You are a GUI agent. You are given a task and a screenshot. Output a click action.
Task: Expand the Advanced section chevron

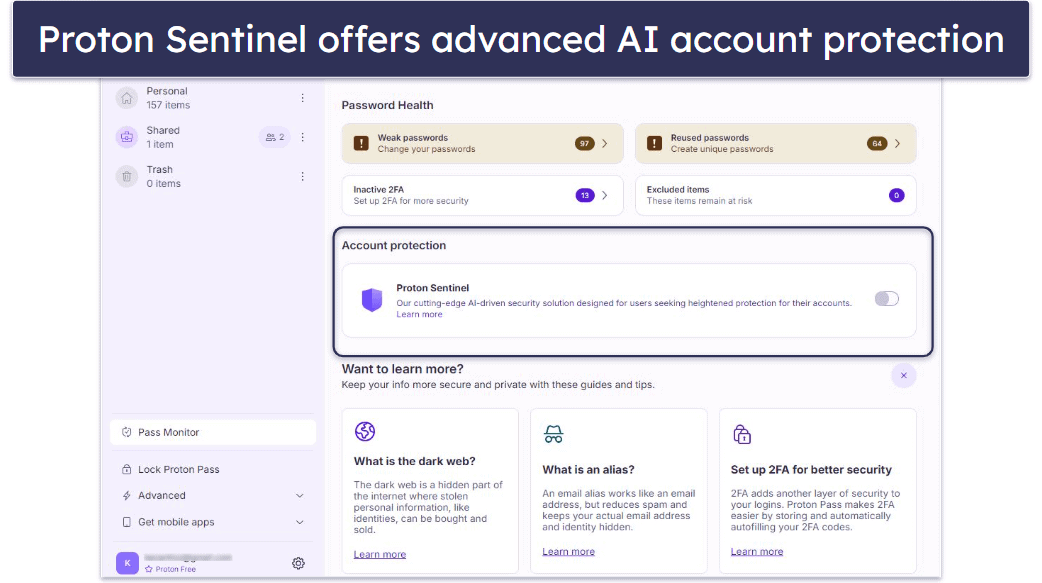click(x=300, y=496)
